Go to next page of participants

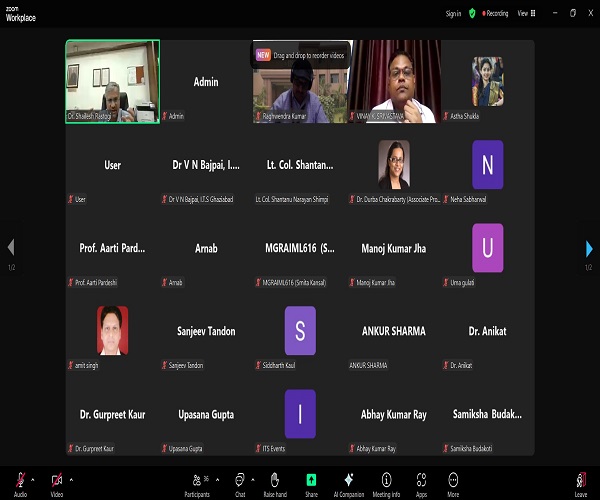pos(589,249)
